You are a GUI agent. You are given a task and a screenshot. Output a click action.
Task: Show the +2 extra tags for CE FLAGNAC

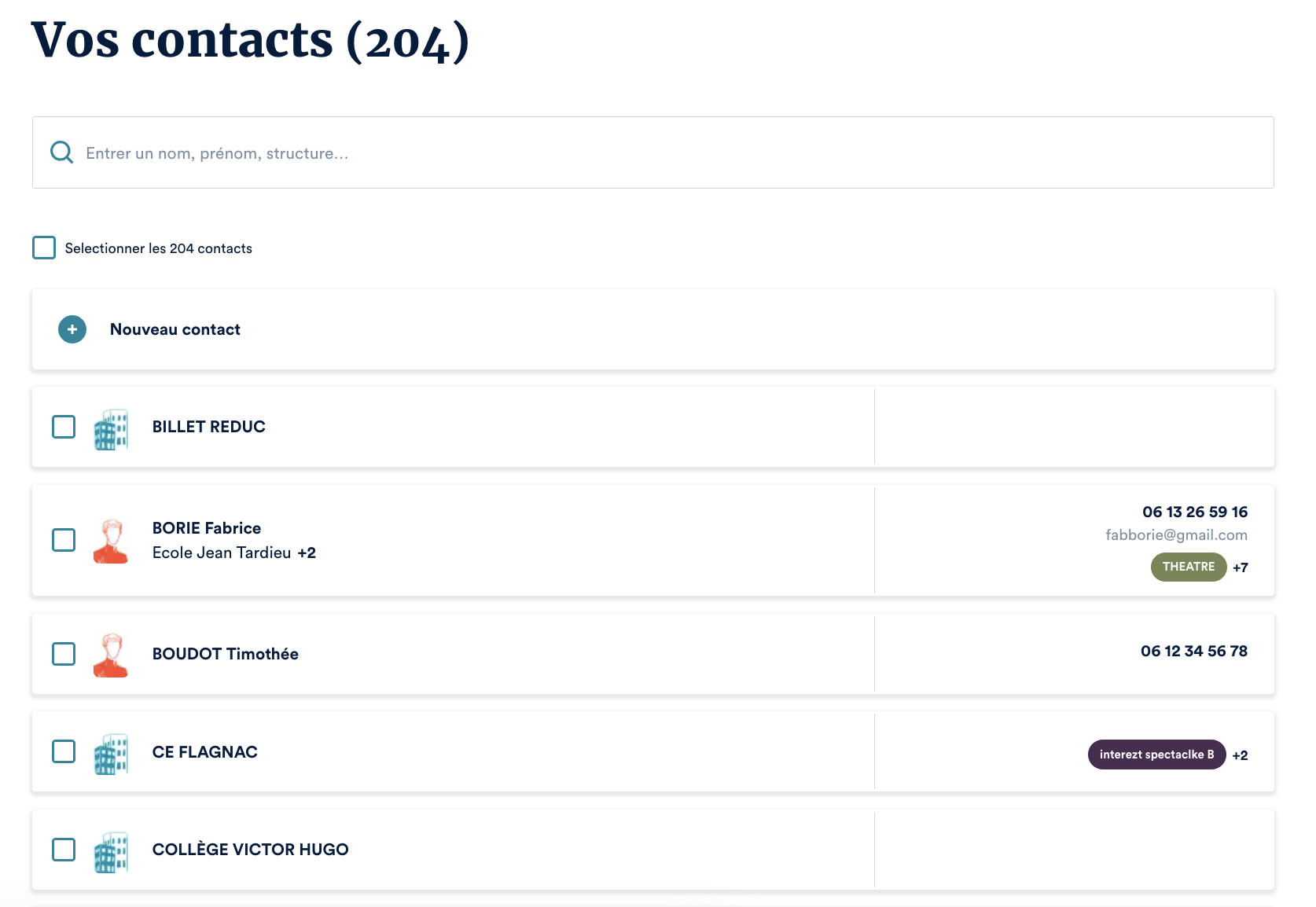pos(1240,755)
